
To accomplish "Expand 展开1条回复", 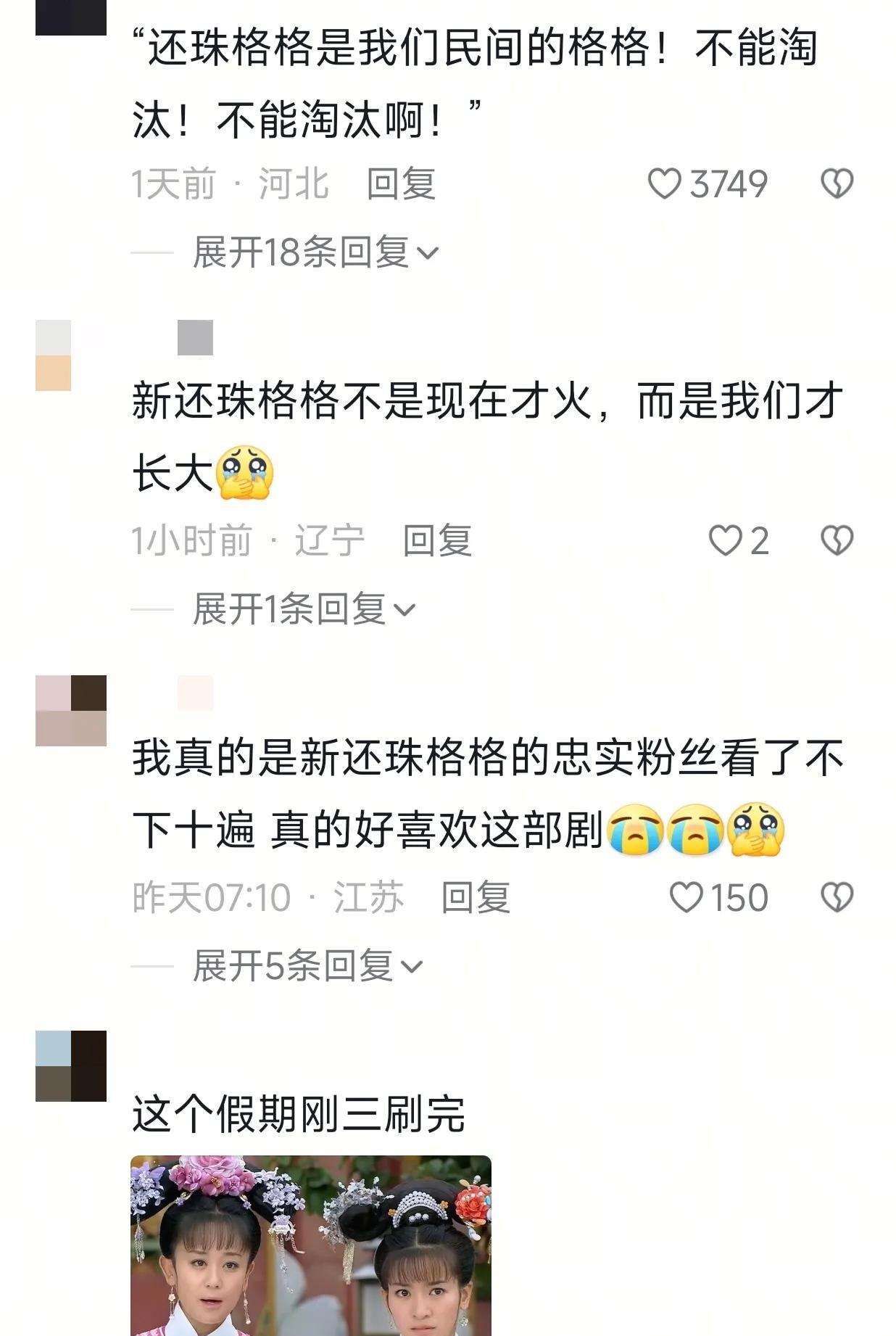I will [304, 609].
